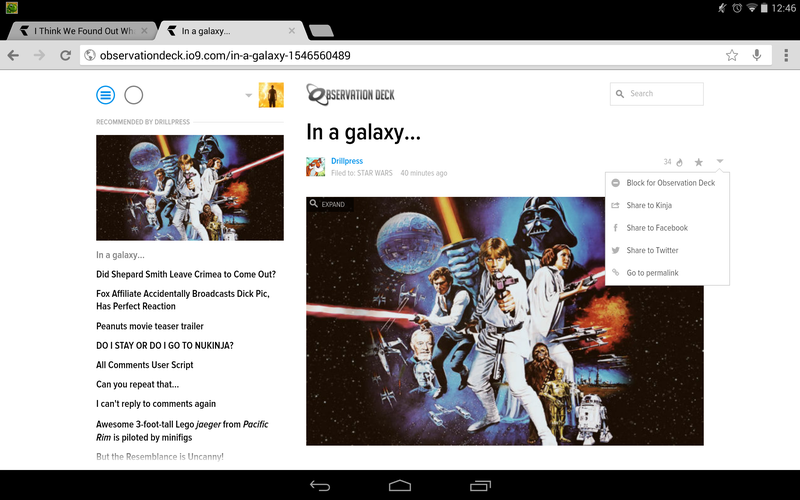Open 'Peanuts movie teaser trailer' article
This screenshot has height=500, width=800.
coord(149,326)
